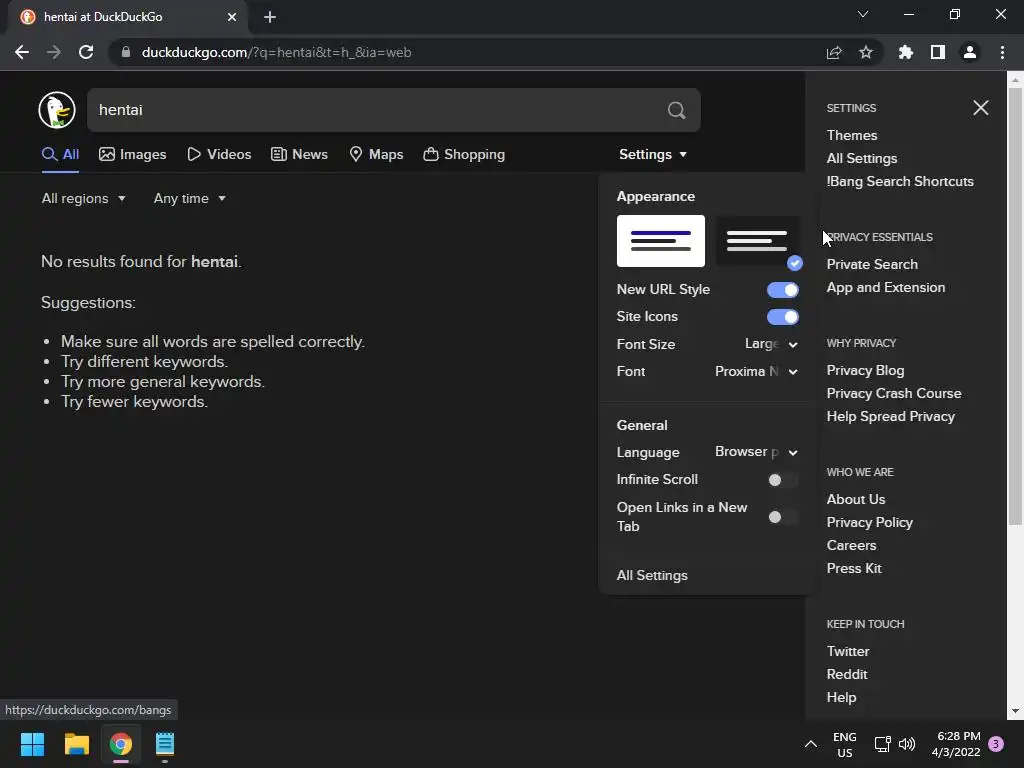This screenshot has height=768, width=1024.
Task: Open Chrome profile avatar icon
Action: tap(970, 52)
